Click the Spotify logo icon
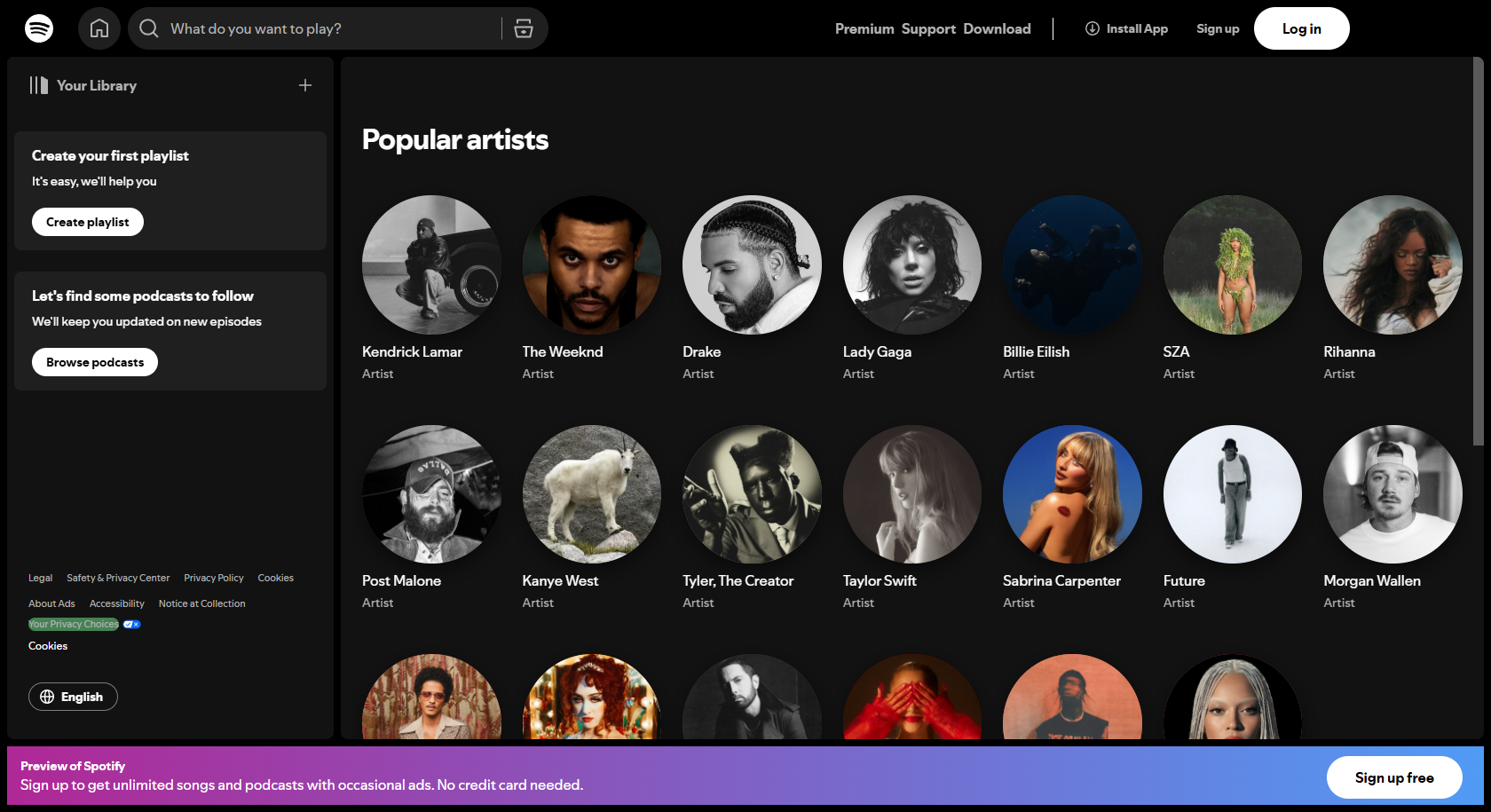 click(39, 28)
